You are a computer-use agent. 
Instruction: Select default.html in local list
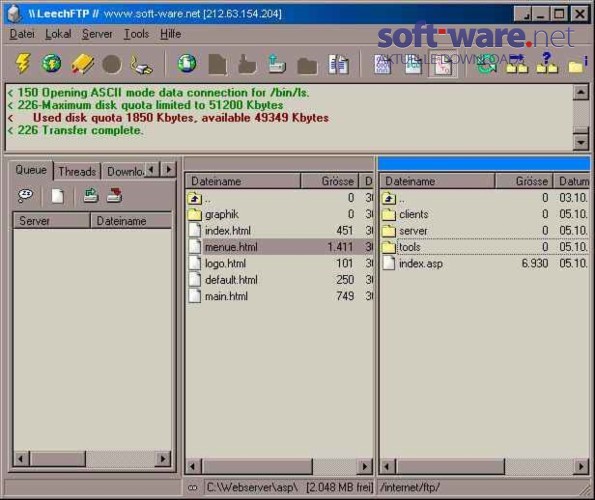pos(231,280)
